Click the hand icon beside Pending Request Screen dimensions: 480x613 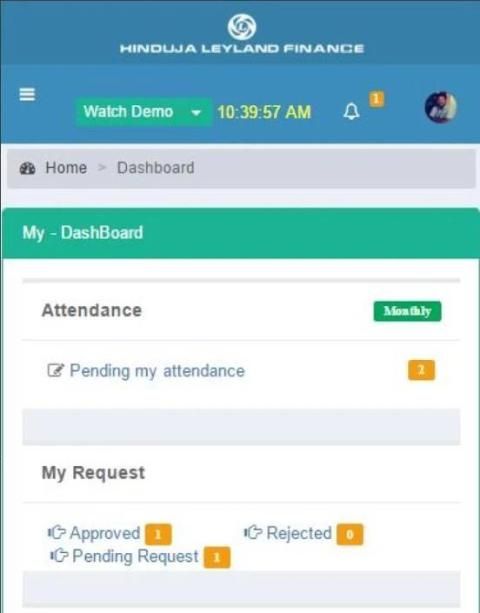59,556
